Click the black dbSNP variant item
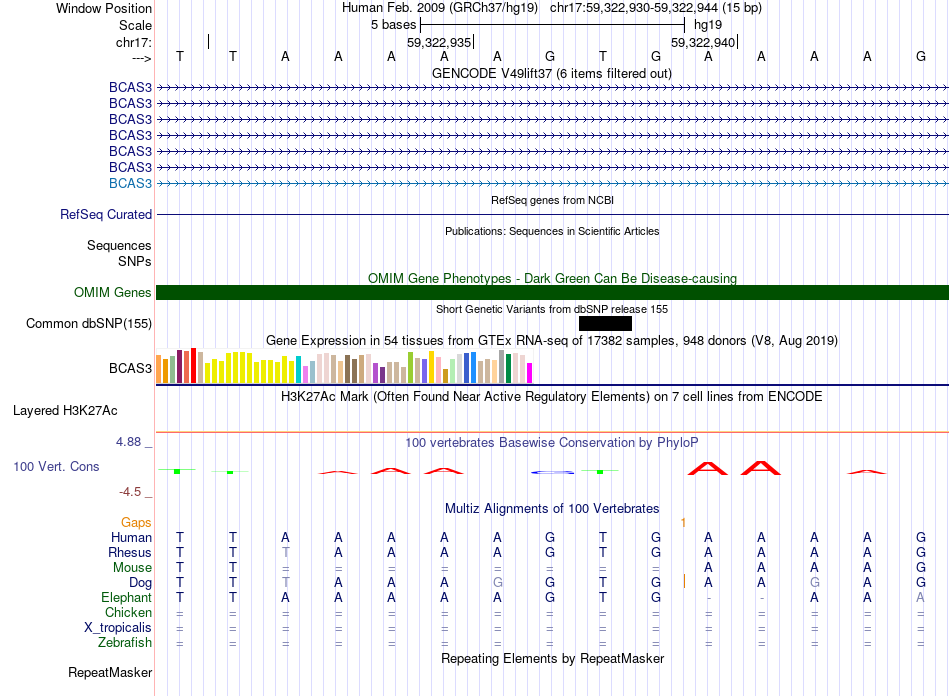950x696 pixels. coord(605,323)
